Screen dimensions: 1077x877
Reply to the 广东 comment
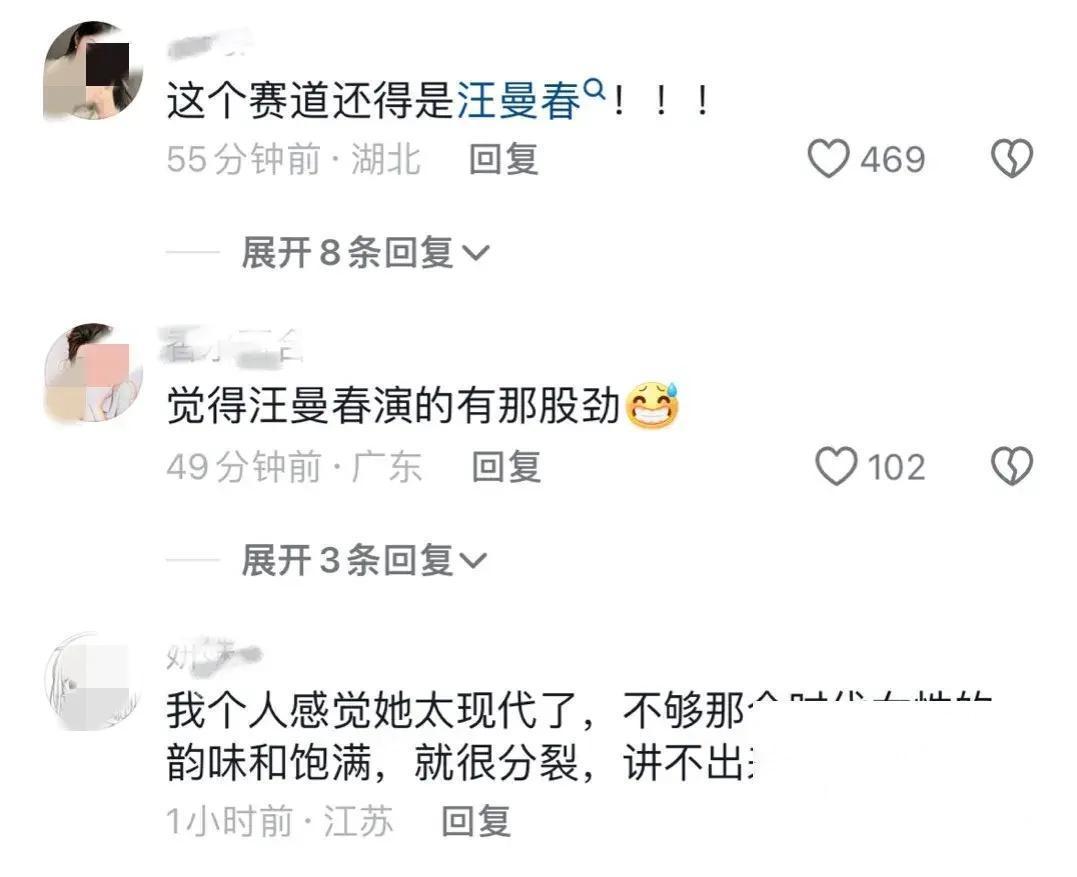pos(506,467)
